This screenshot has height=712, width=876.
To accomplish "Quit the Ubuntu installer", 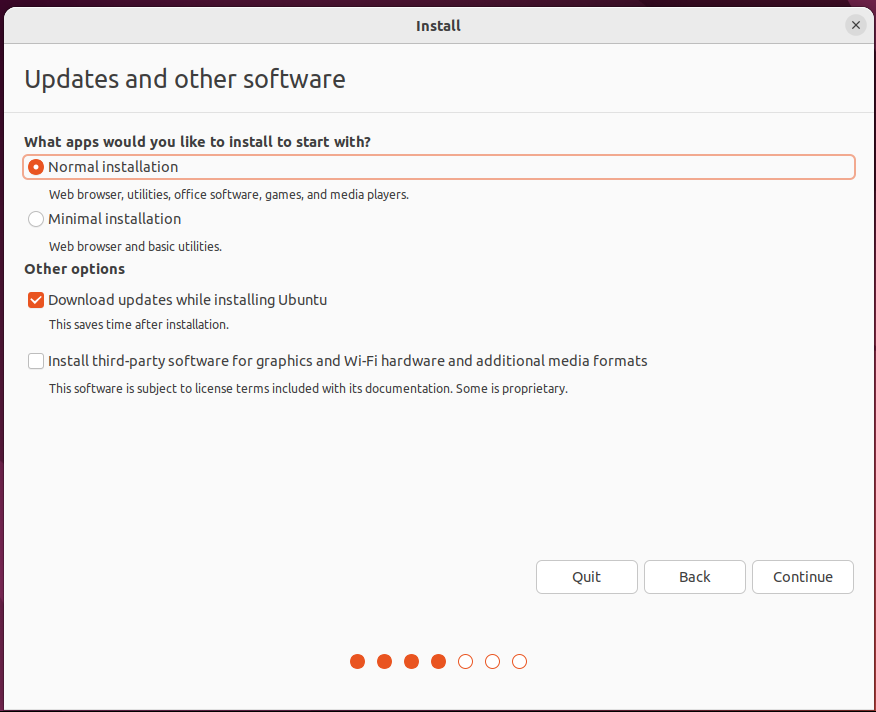I will (586, 577).
